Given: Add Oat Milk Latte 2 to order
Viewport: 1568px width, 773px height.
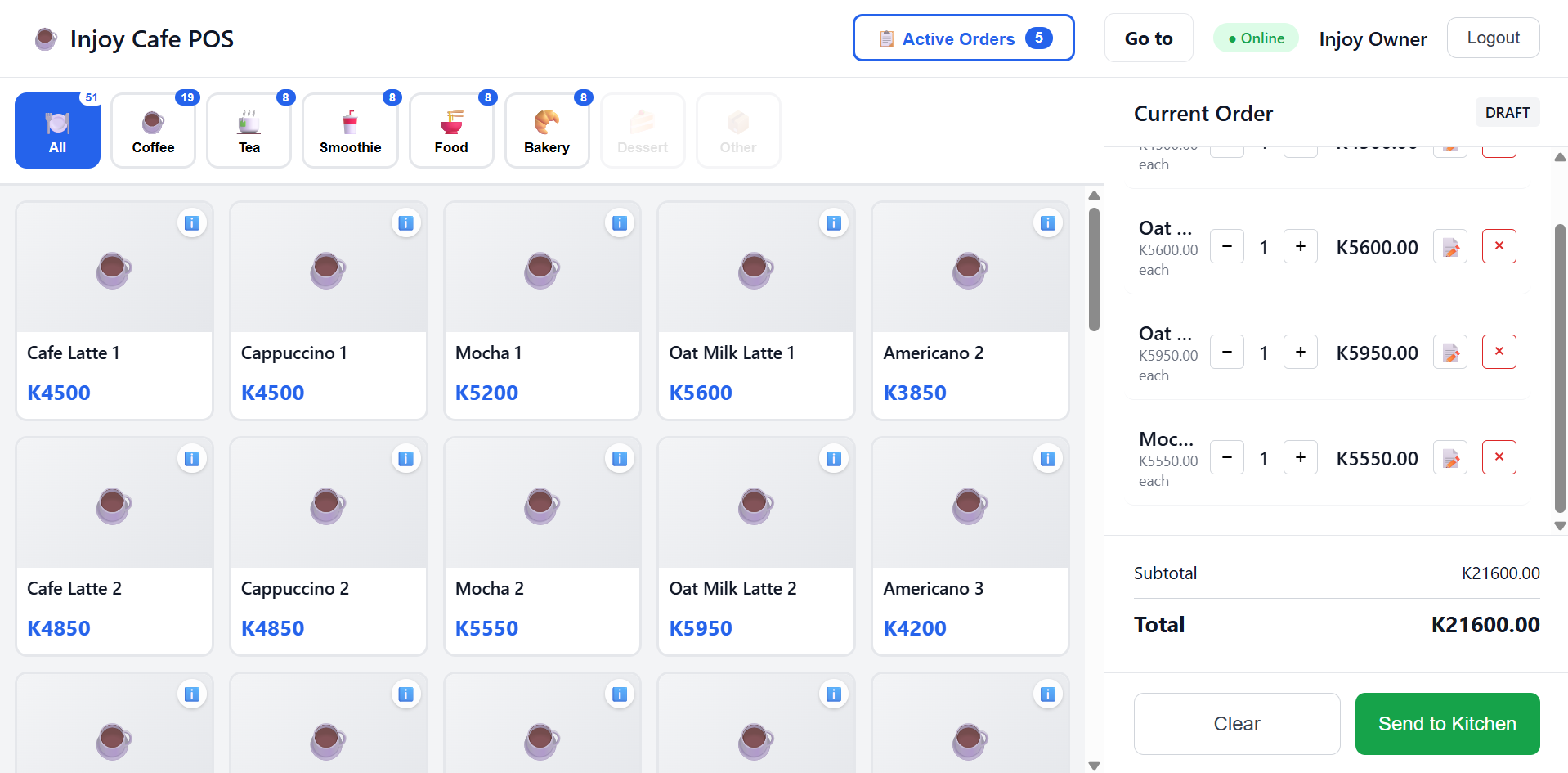Looking at the screenshot, I should (x=756, y=546).
